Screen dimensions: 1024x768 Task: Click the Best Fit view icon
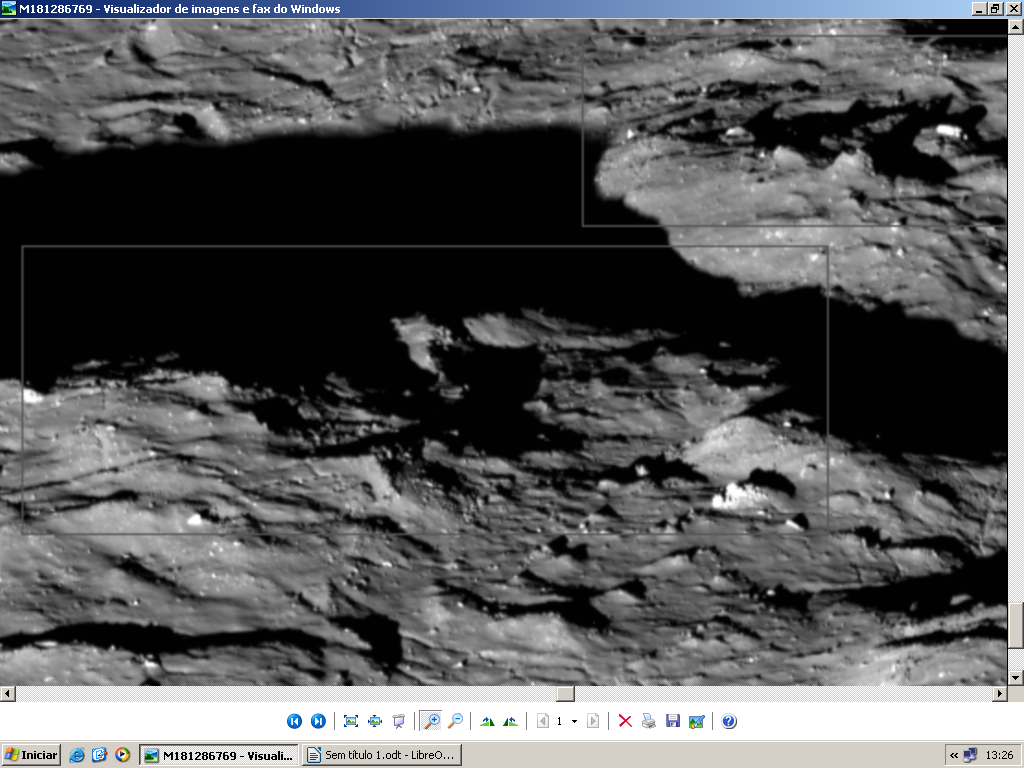[x=351, y=721]
